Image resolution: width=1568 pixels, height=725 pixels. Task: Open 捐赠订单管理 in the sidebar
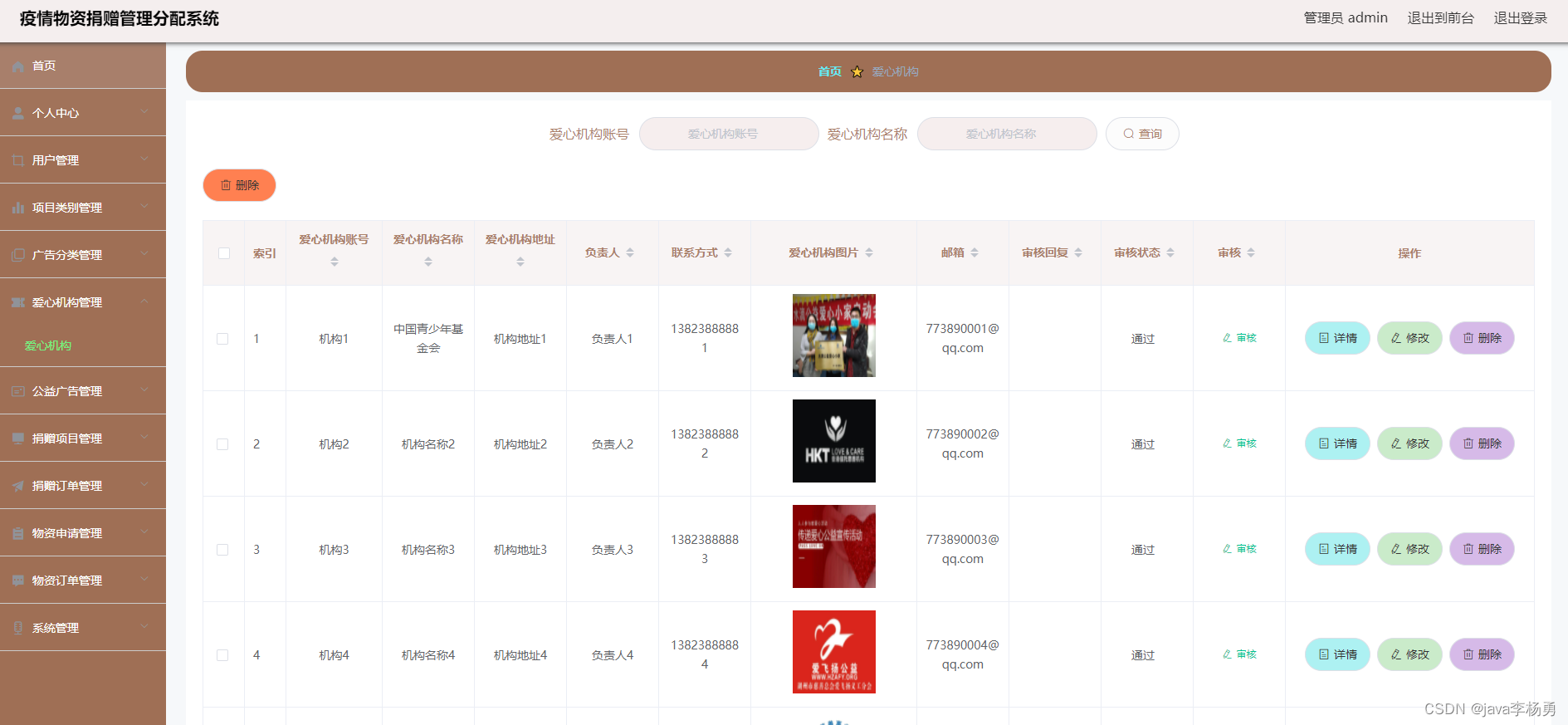(x=83, y=486)
